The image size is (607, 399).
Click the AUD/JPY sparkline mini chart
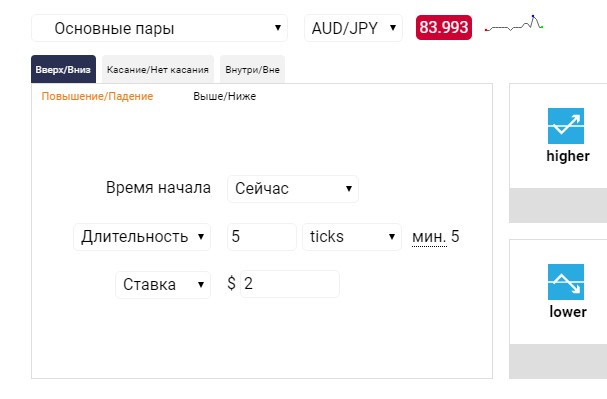[514, 24]
